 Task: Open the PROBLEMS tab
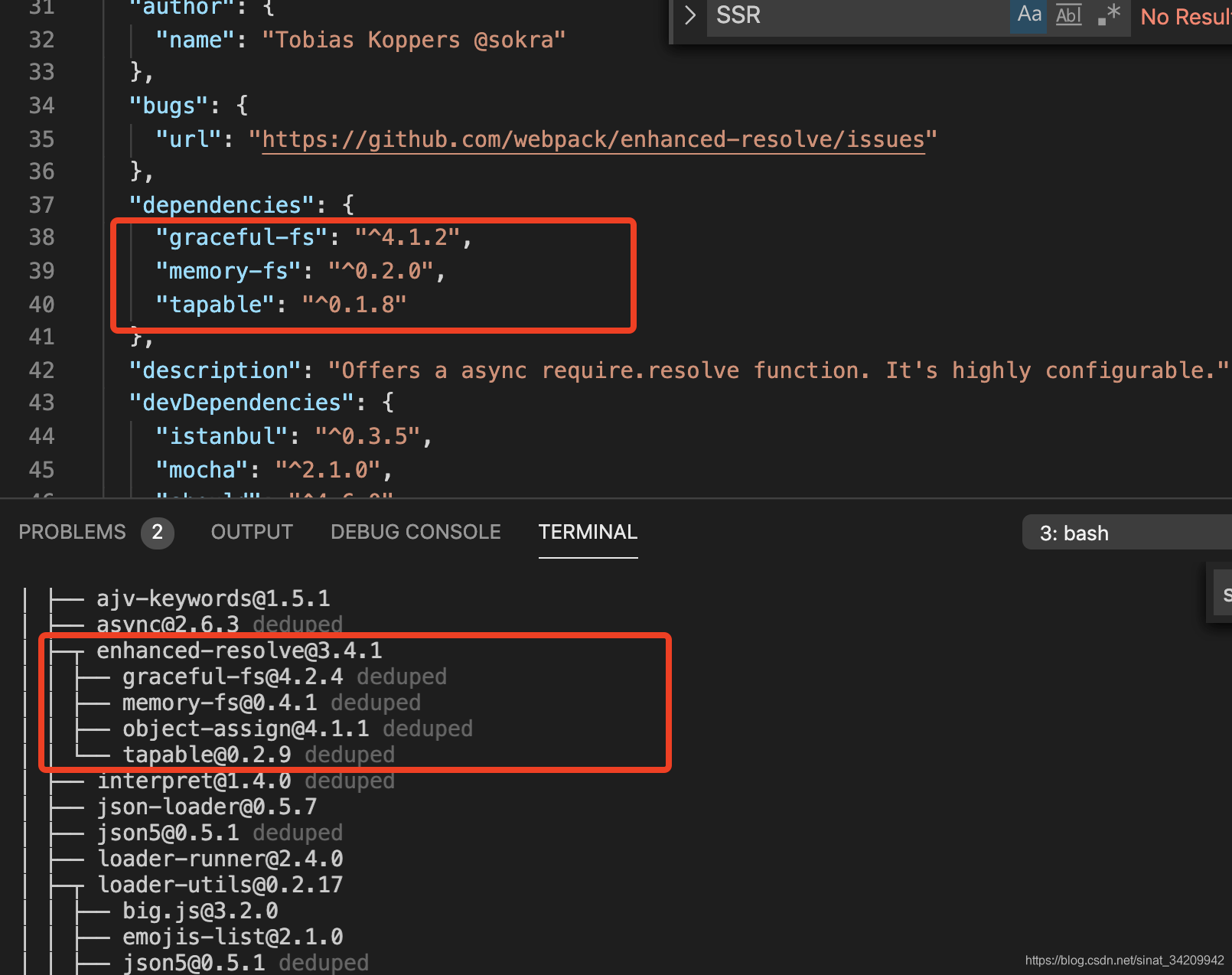click(72, 532)
